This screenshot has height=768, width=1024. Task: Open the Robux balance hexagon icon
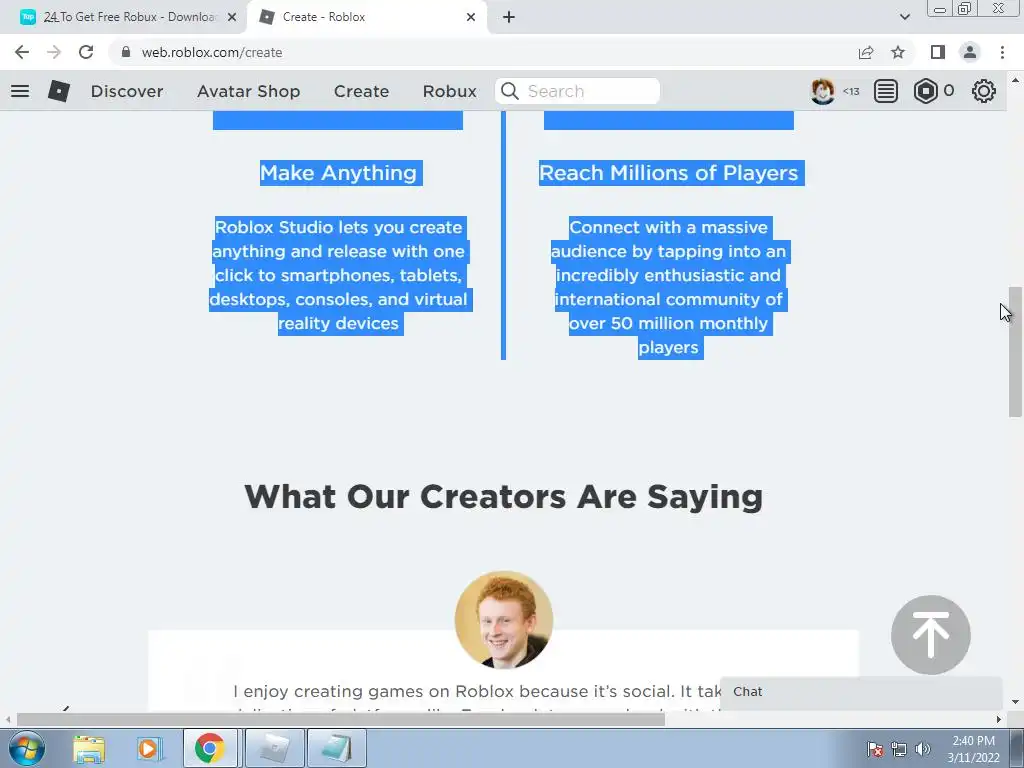click(x=925, y=91)
